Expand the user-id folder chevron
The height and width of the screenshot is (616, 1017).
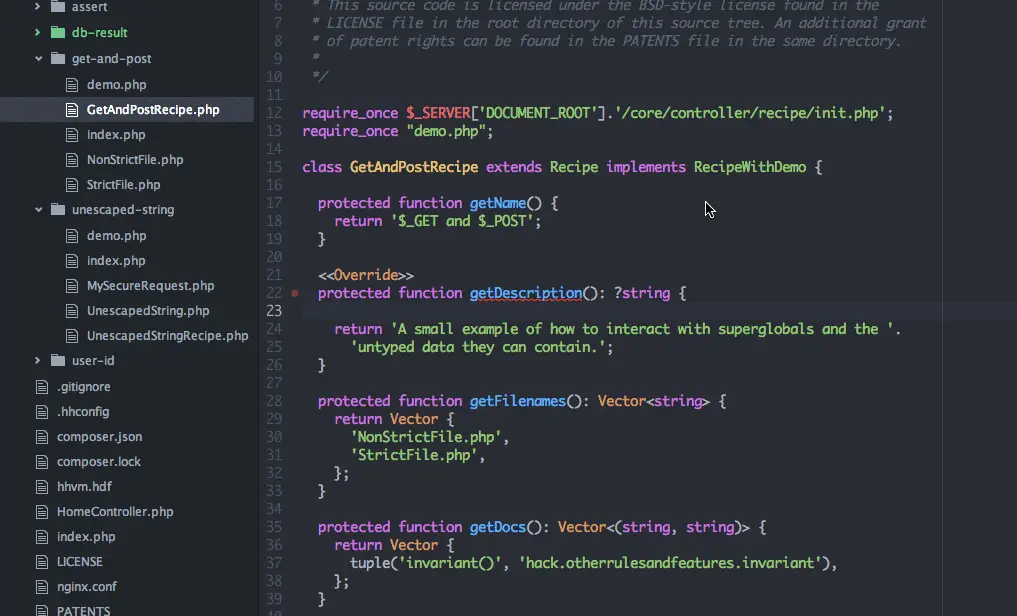tap(37, 360)
